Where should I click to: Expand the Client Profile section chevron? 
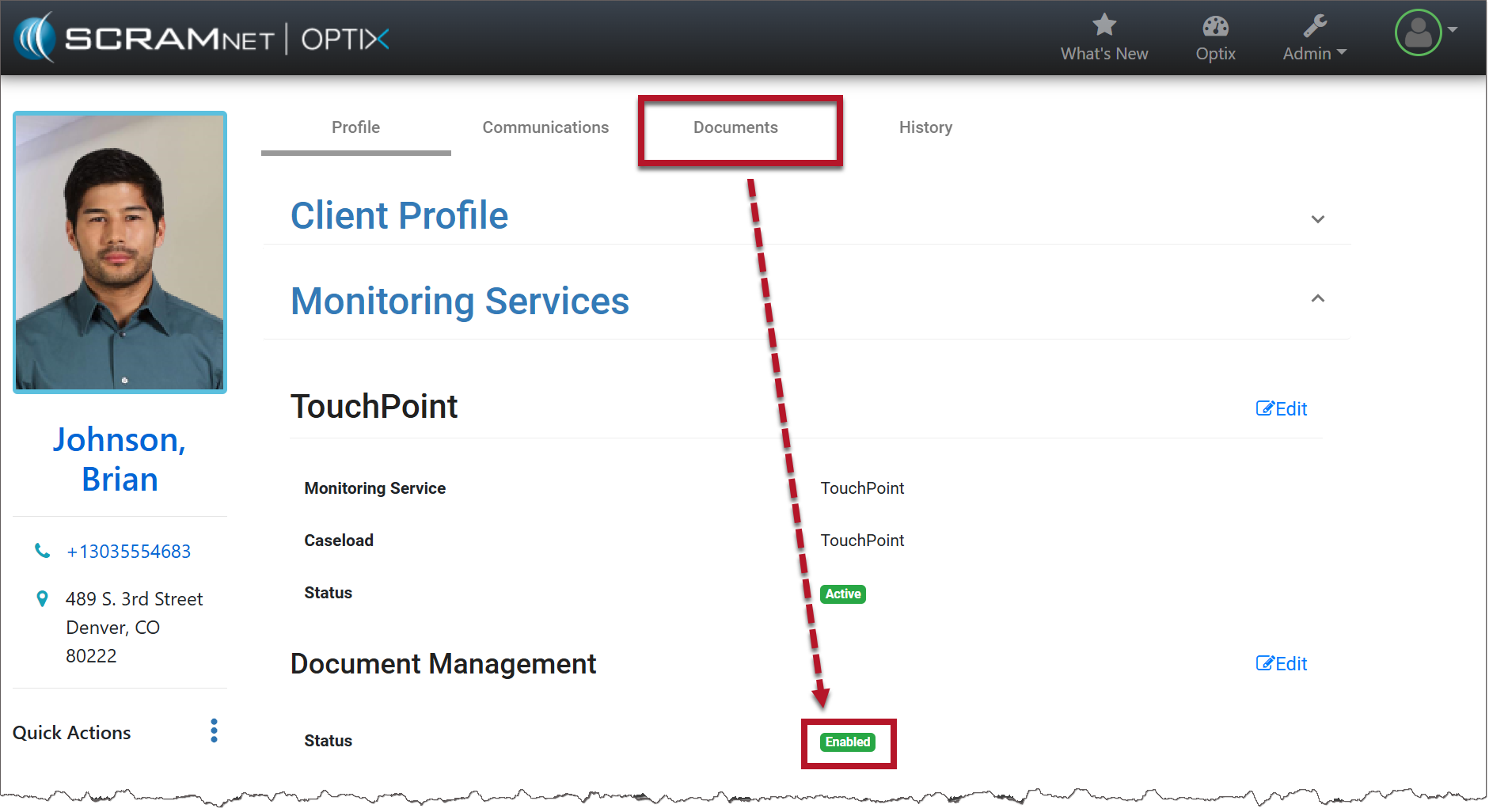click(1317, 219)
